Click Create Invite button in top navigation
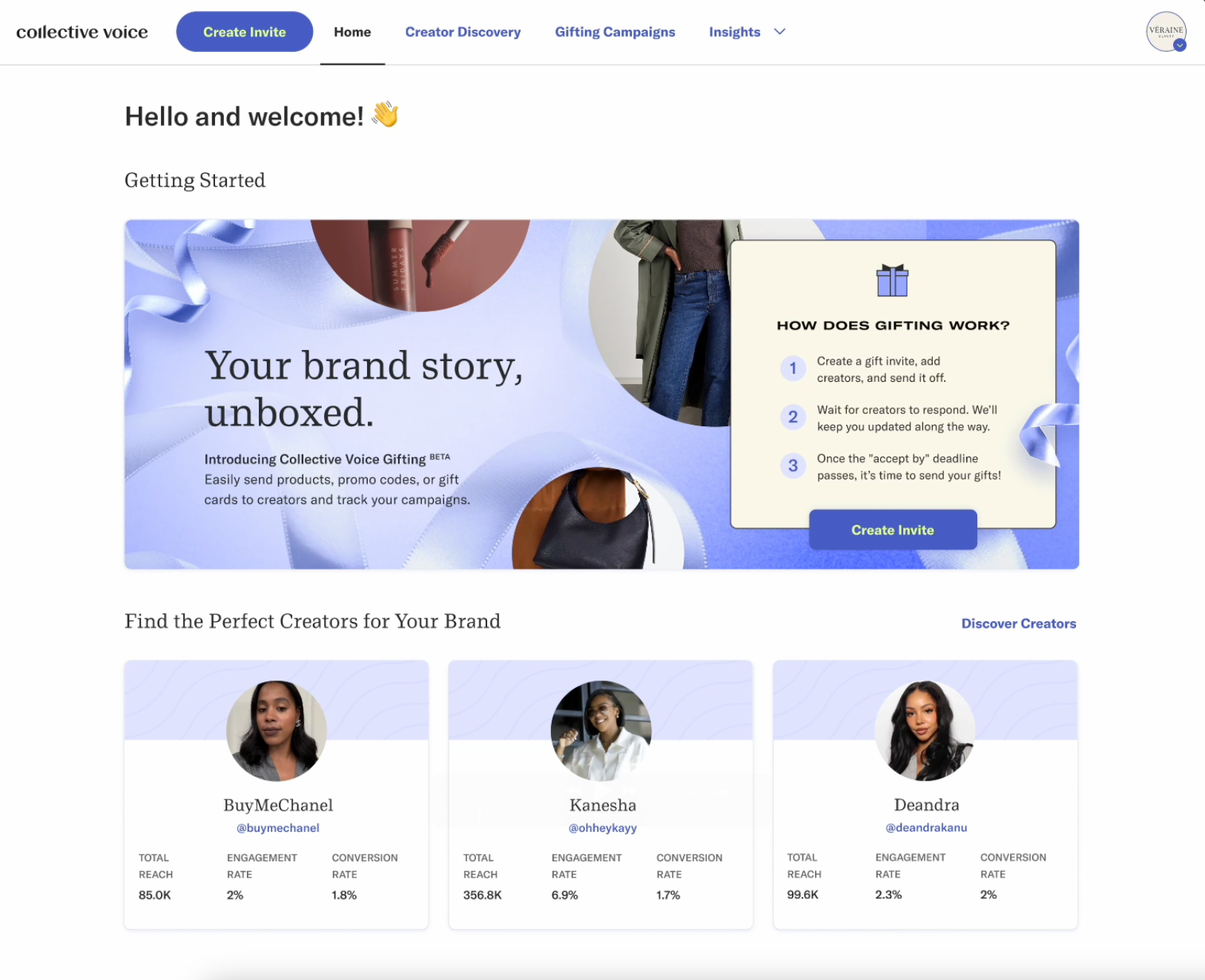This screenshot has height=980, width=1205. click(x=245, y=32)
